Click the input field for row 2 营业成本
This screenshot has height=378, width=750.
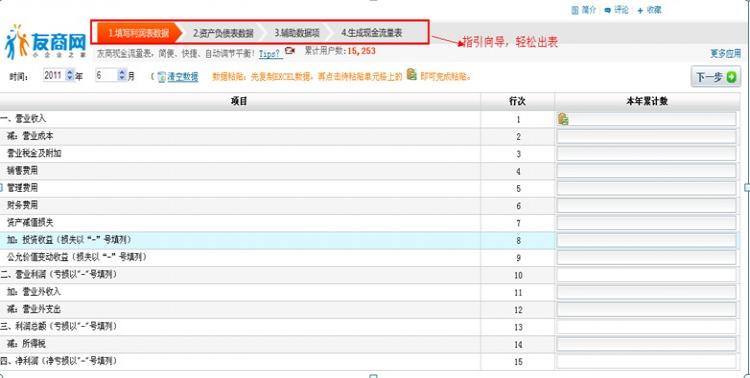click(x=646, y=137)
